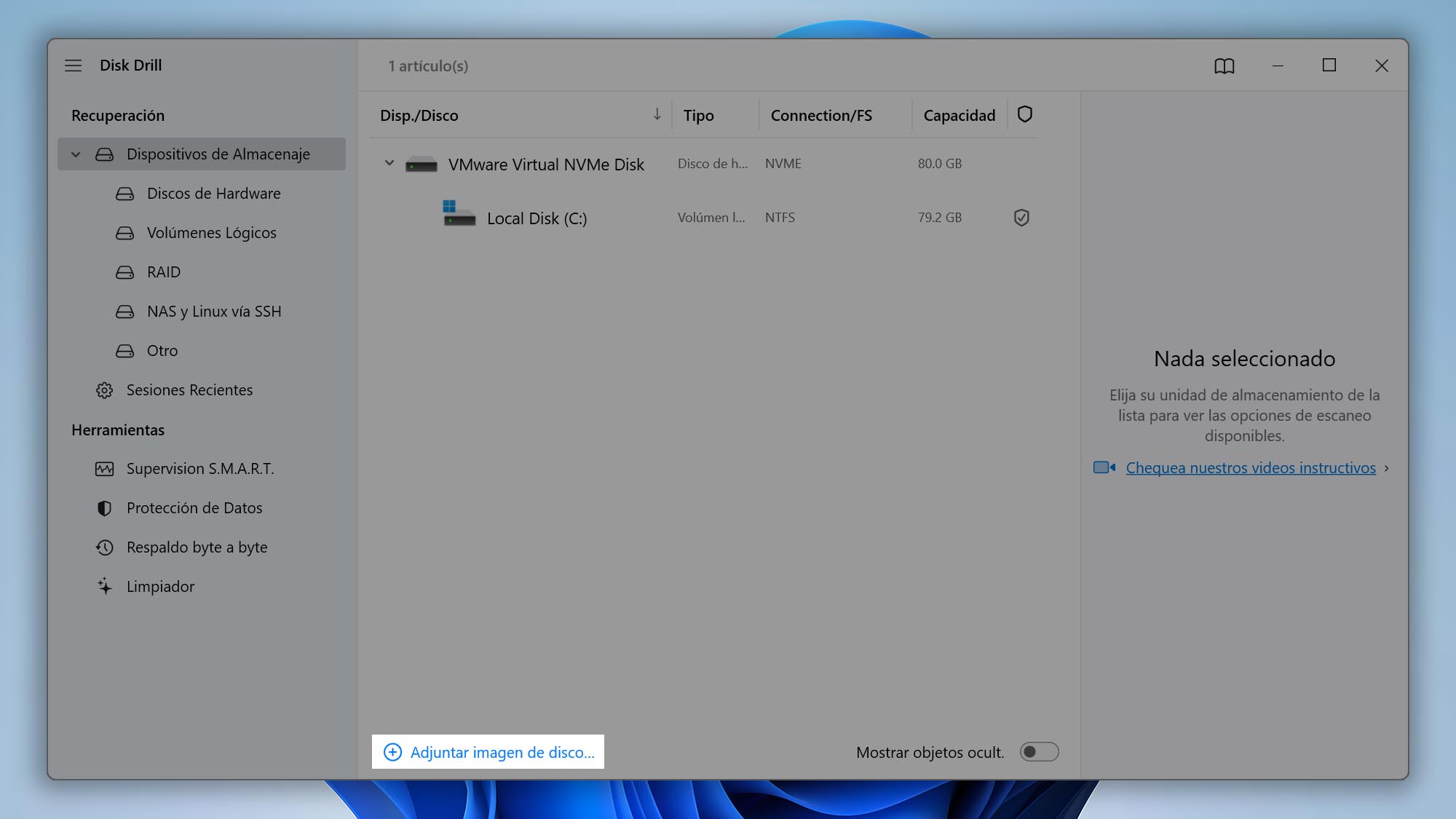Click Disco de h... type cell
The image size is (1456, 819).
tap(713, 164)
